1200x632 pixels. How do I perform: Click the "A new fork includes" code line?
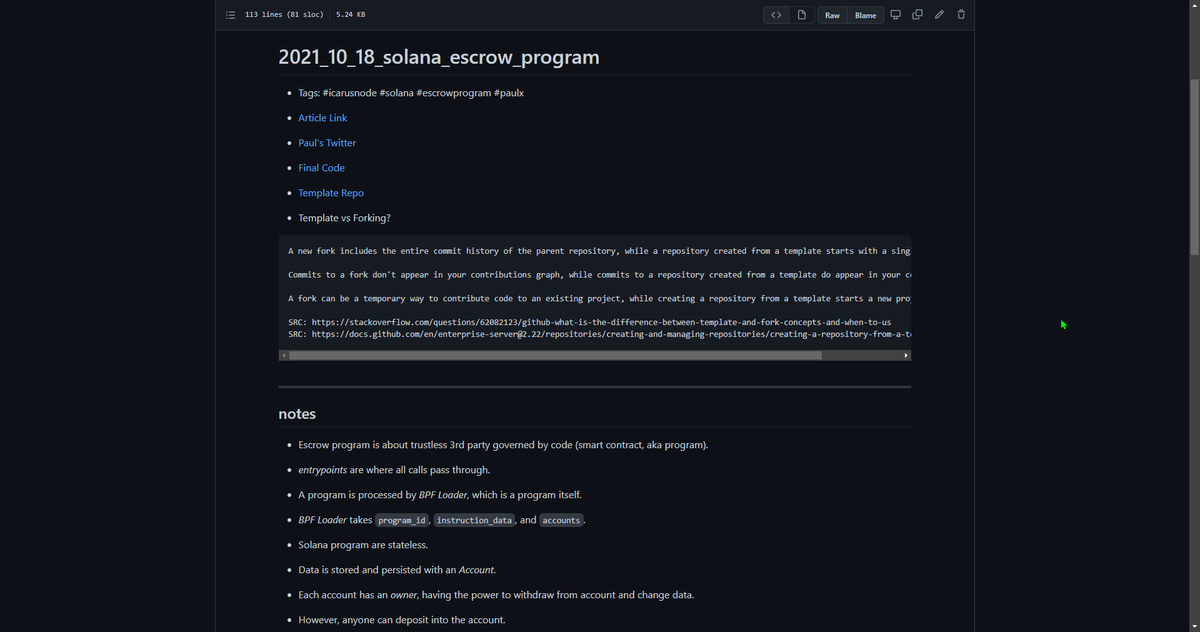[599, 251]
